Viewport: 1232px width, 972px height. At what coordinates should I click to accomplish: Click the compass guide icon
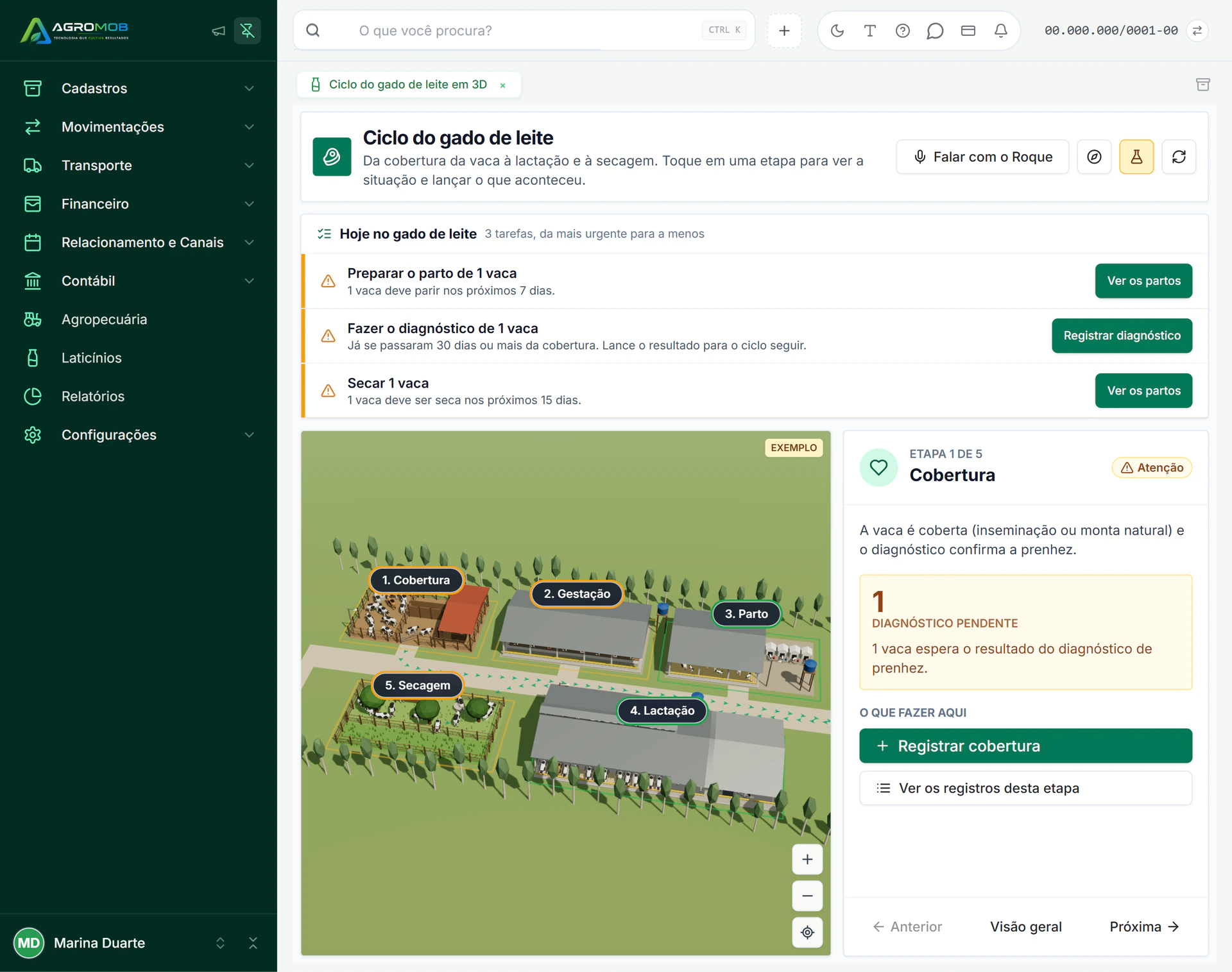[1095, 157]
